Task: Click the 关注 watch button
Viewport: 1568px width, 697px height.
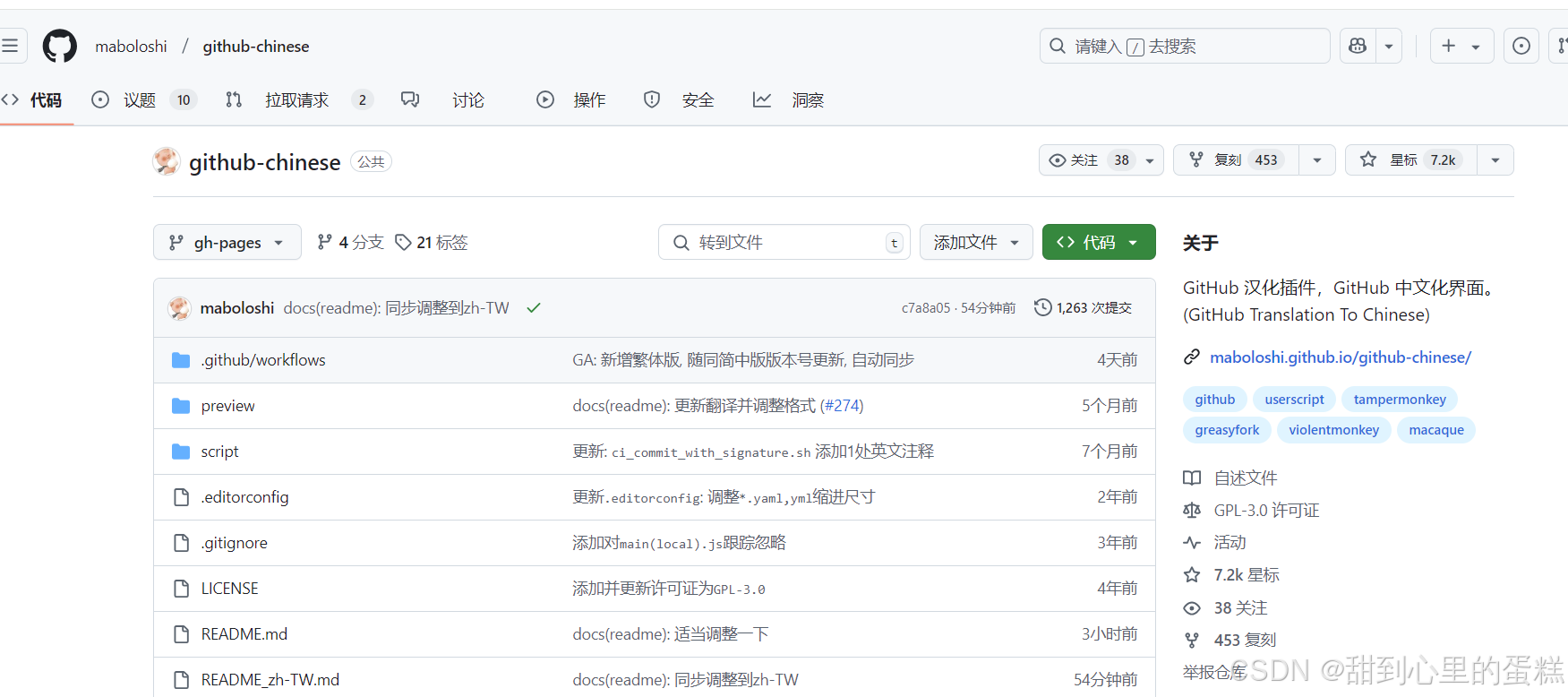Action: pos(1101,160)
